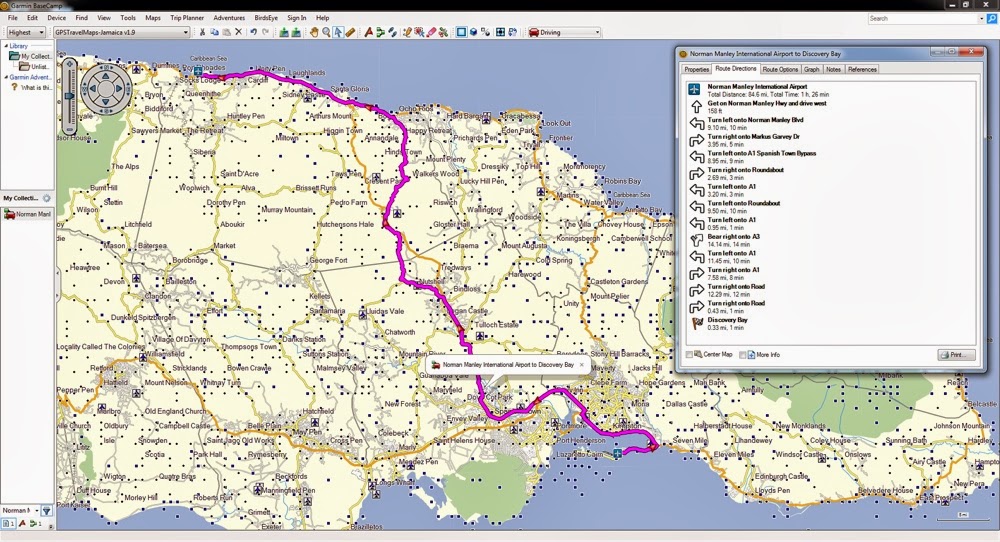Click the pan down arrow on map compass

coord(106,103)
